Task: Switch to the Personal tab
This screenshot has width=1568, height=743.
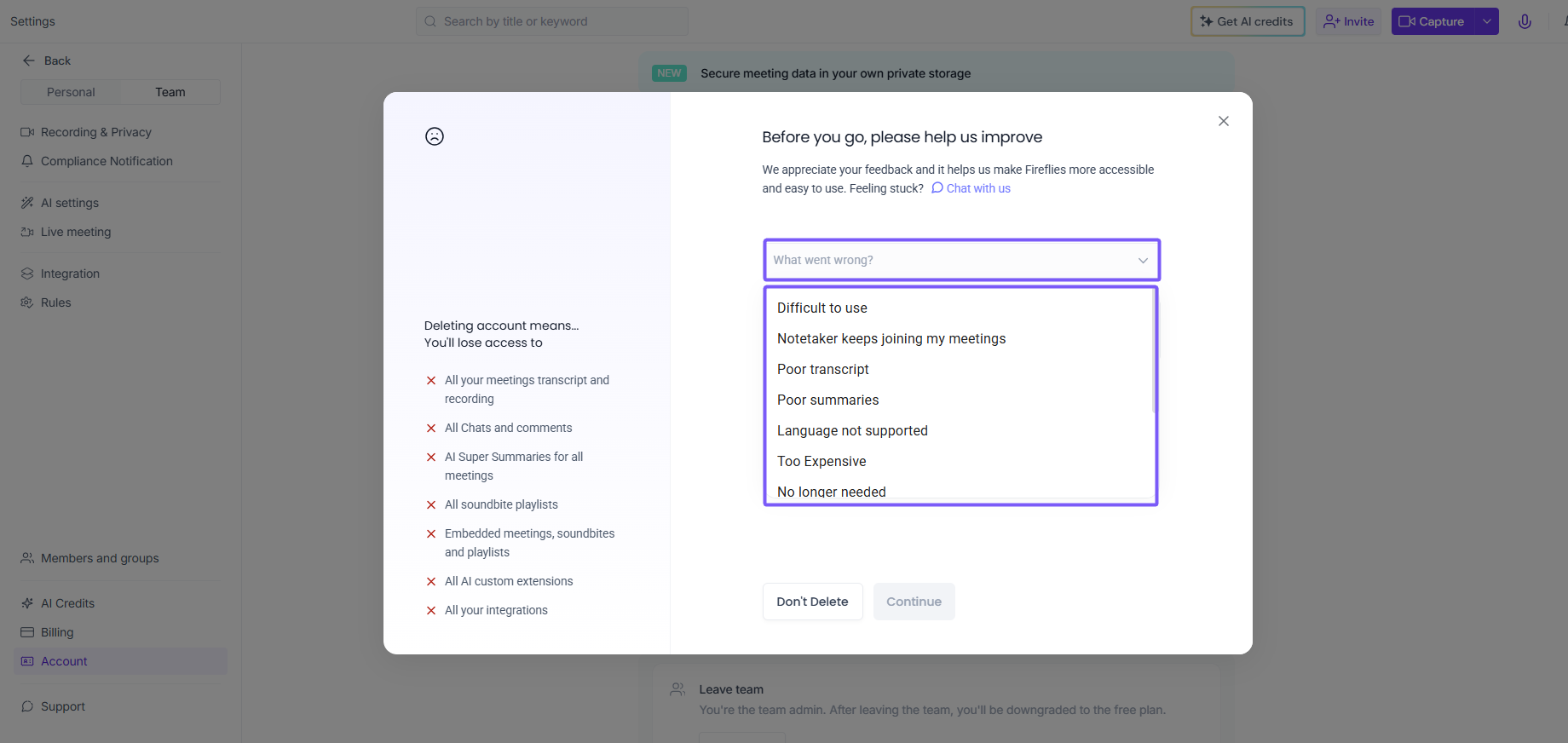Action: (x=71, y=92)
